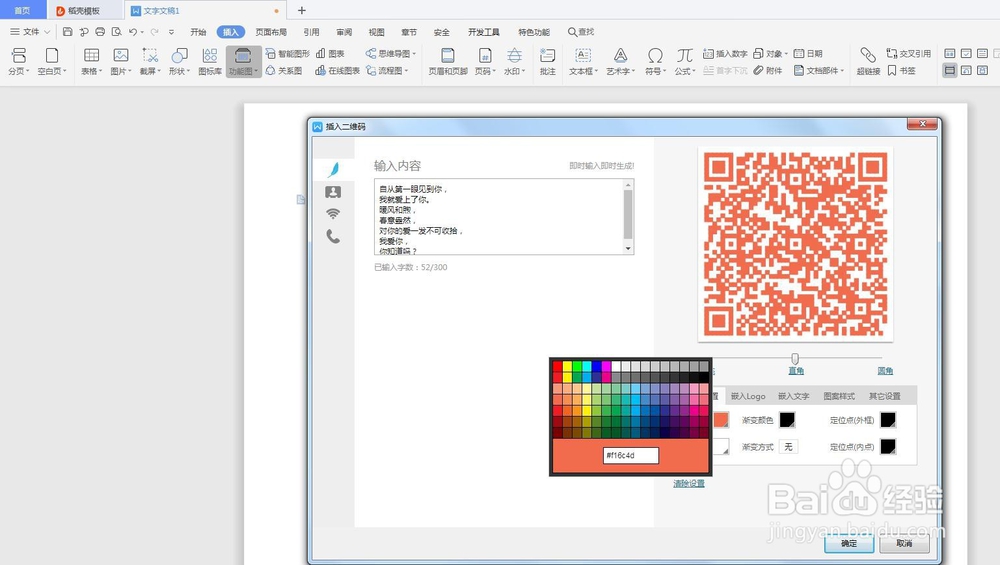Open the 形状 shapes dropdown

179,61
